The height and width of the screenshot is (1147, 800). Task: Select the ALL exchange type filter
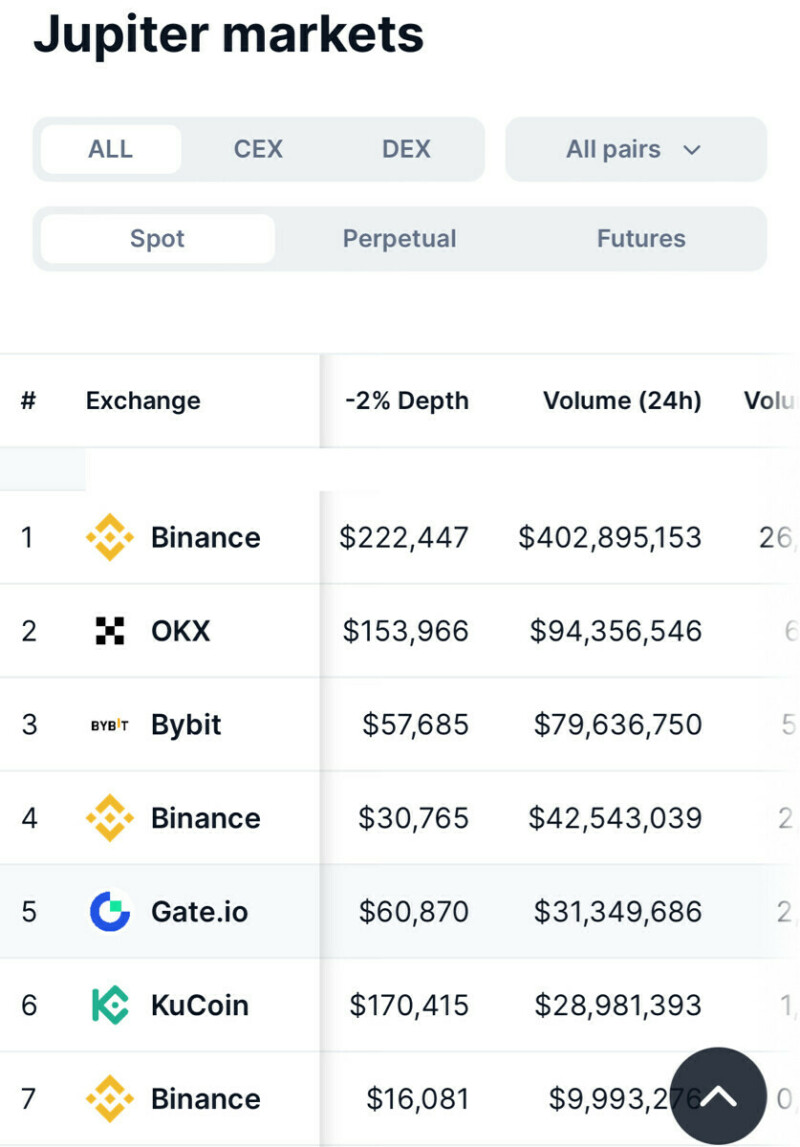pyautogui.click(x=110, y=149)
